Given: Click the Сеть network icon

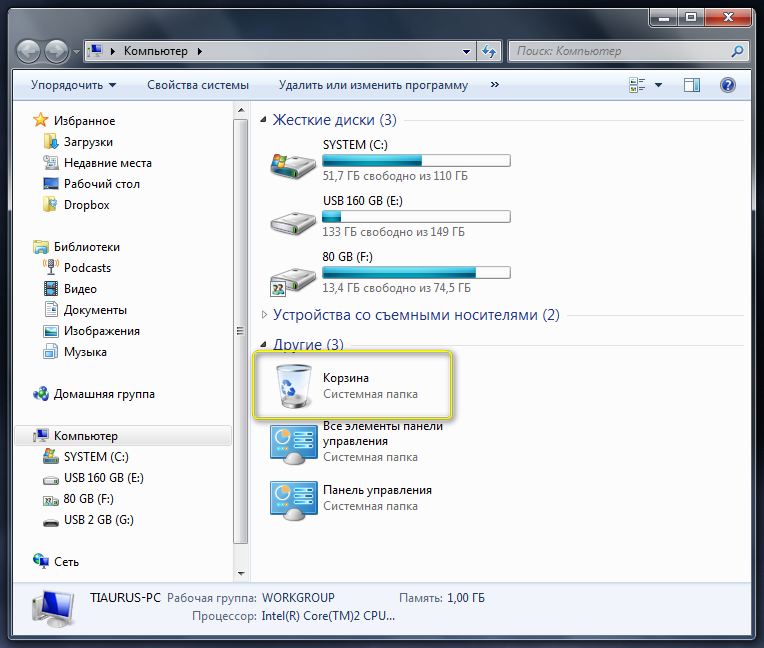Looking at the screenshot, I should [x=41, y=561].
